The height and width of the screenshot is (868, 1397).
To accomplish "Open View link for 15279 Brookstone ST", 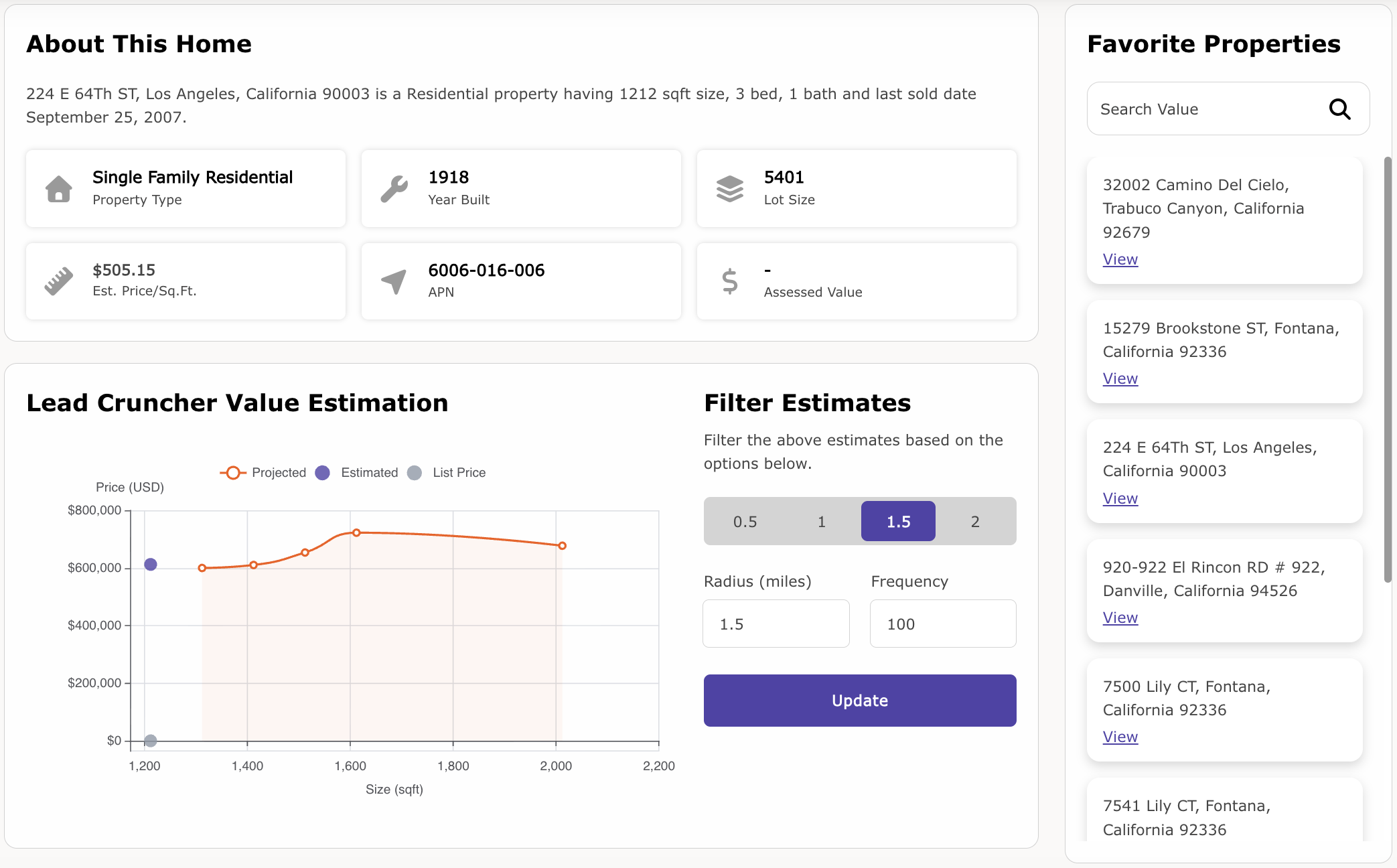I will coord(1120,378).
